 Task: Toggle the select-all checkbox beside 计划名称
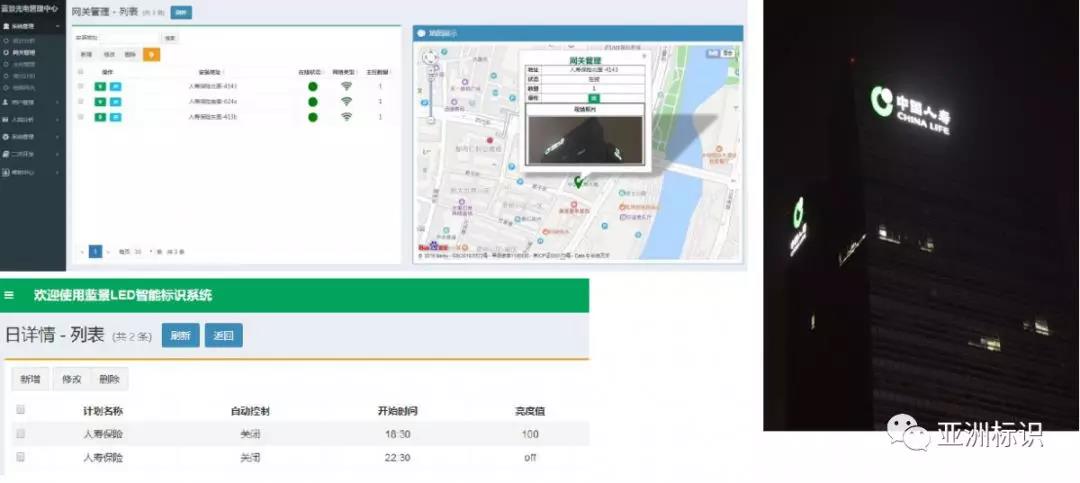20,410
